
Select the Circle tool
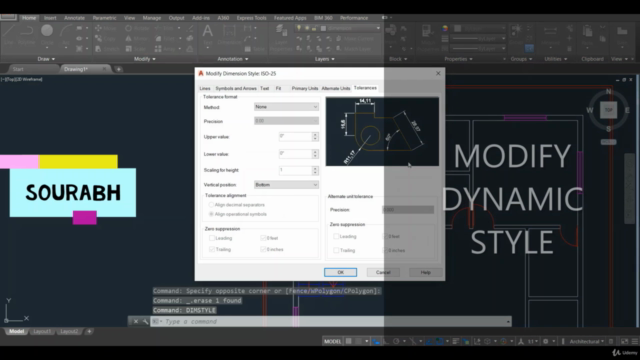[x=47, y=33]
